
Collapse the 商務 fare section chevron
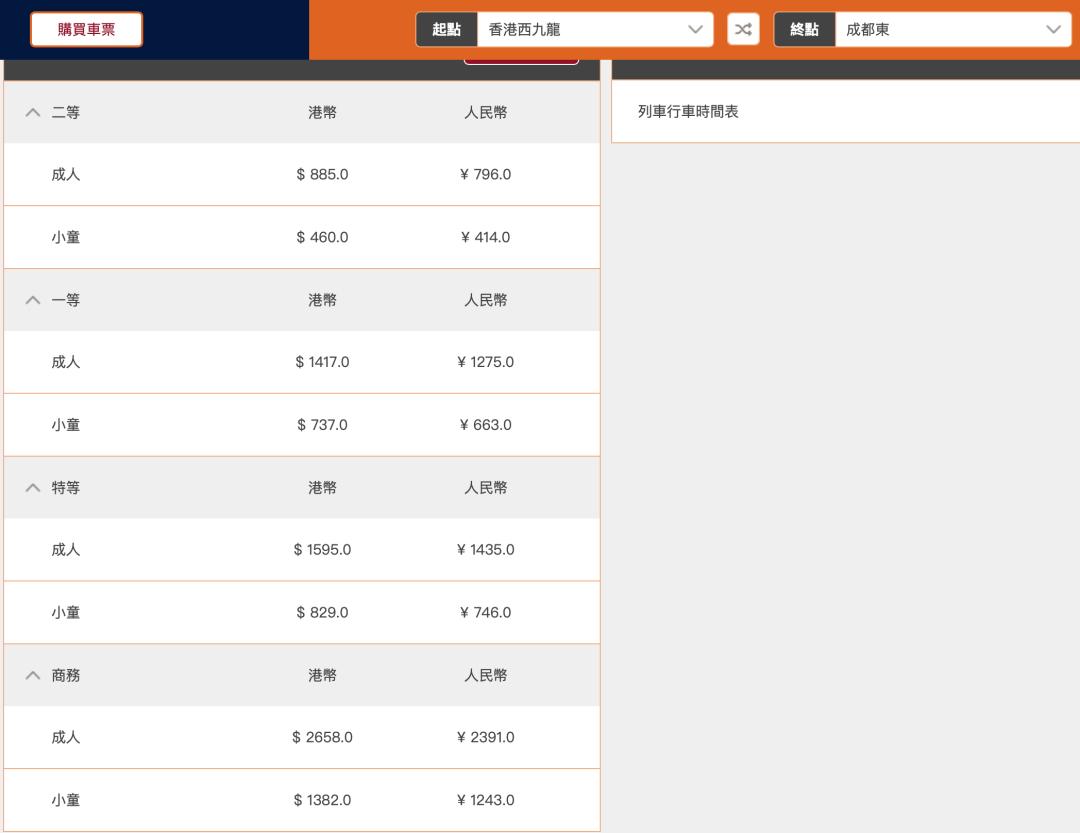tap(33, 676)
